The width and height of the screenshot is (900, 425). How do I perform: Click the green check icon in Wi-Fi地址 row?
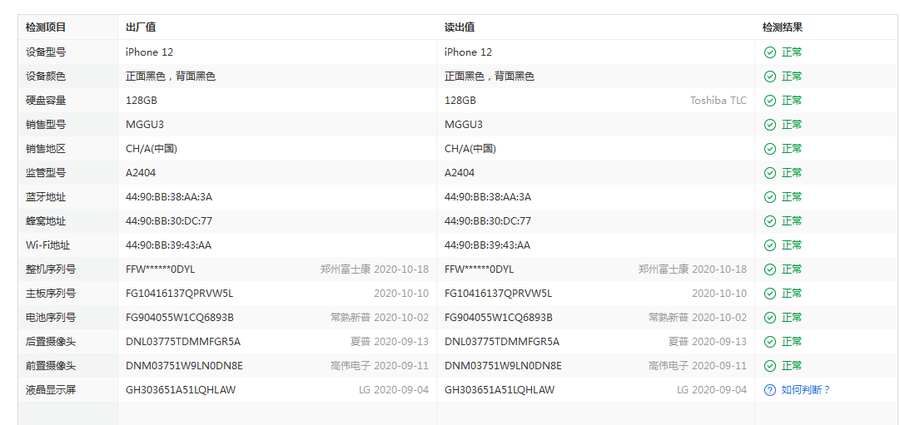[x=770, y=245]
